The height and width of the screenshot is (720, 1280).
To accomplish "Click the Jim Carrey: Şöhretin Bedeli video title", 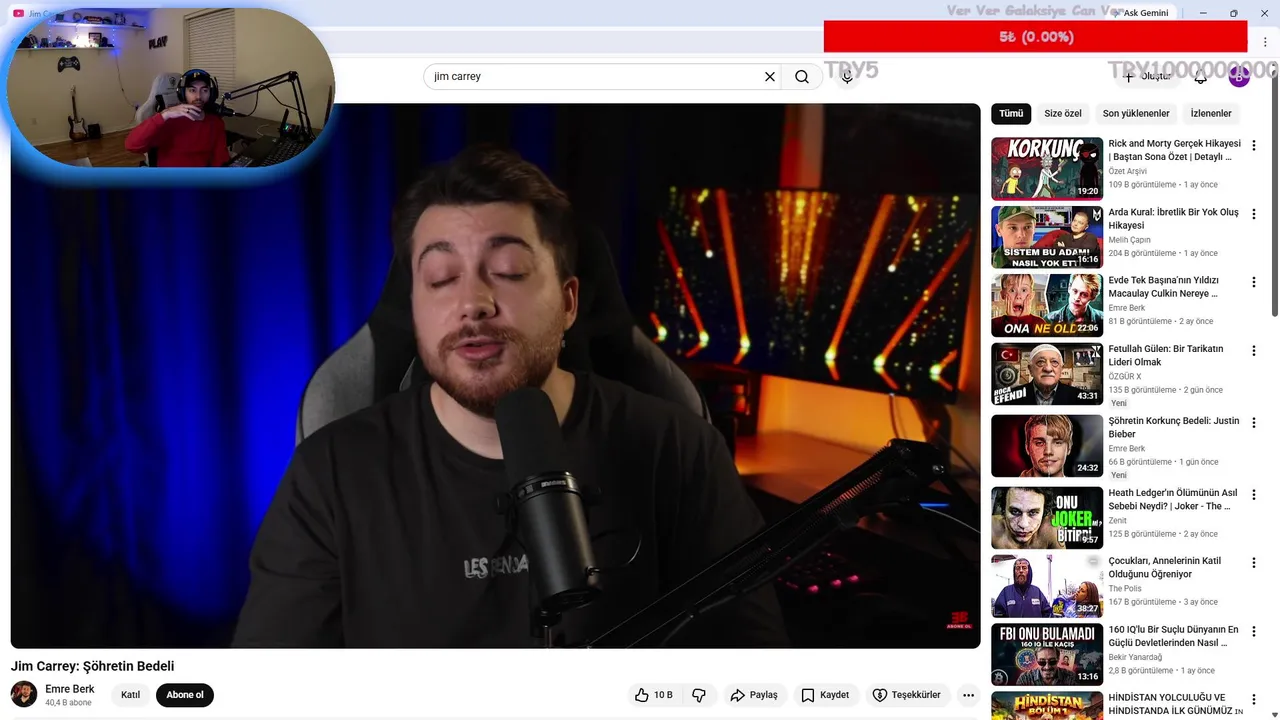I will coord(92,666).
